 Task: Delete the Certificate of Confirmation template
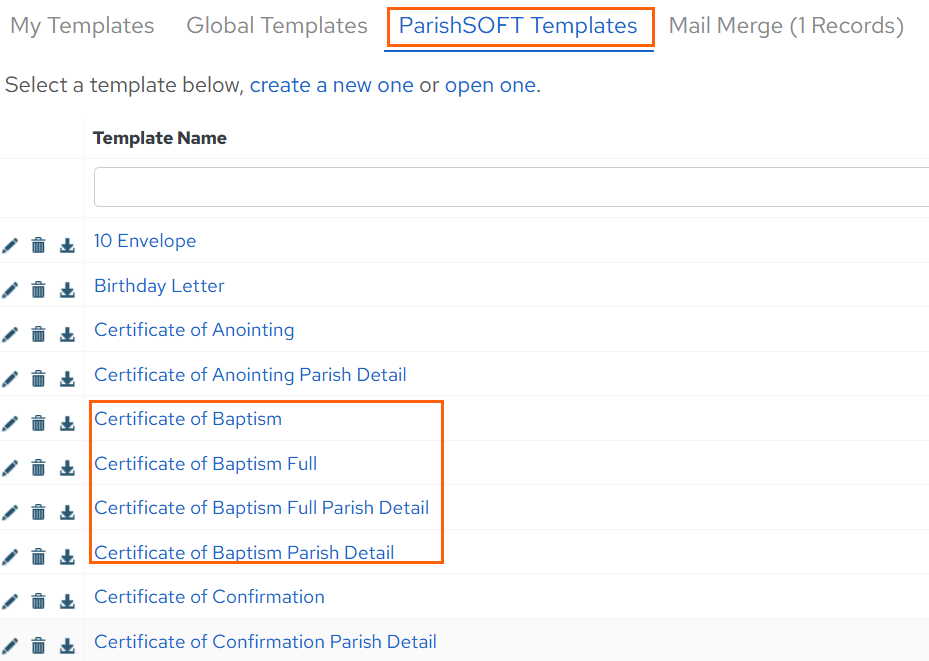click(39, 601)
